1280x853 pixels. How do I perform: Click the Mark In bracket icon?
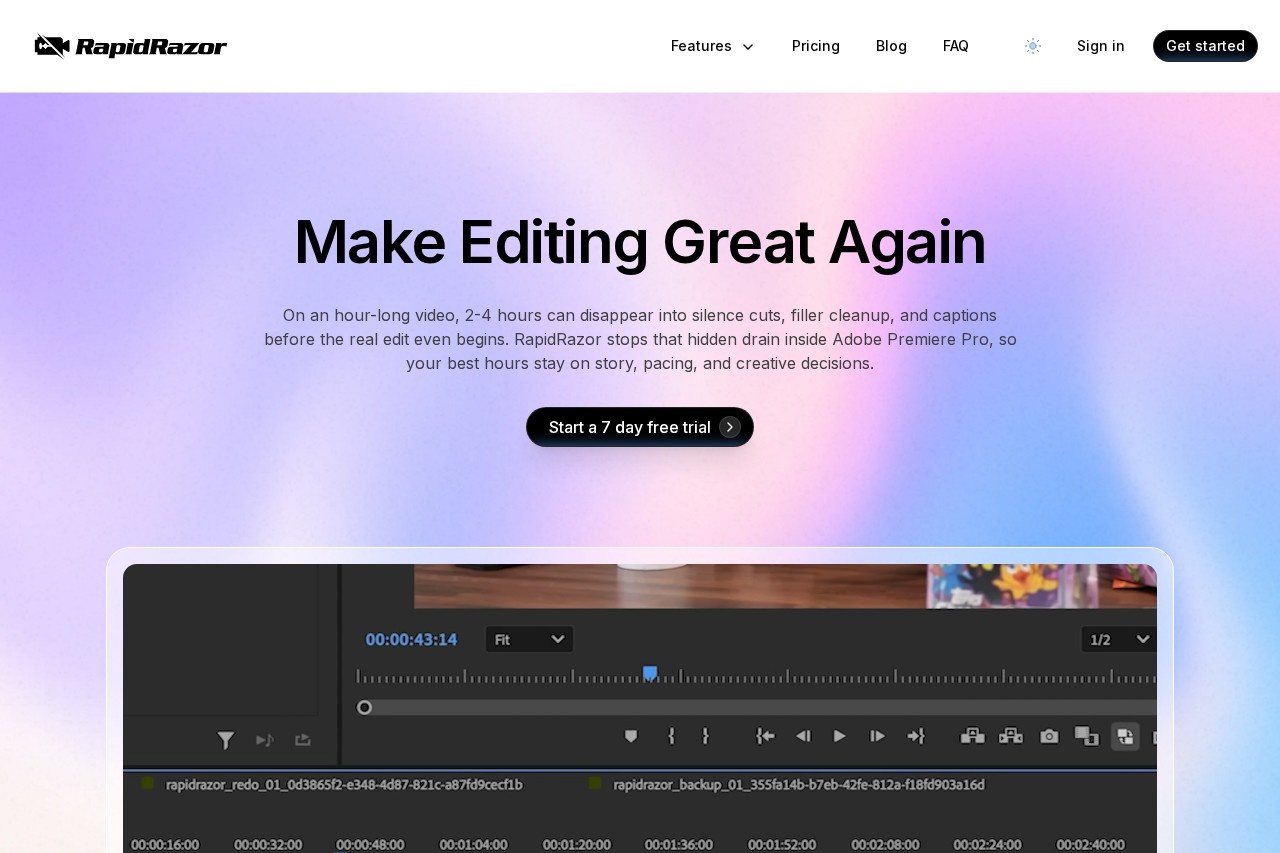click(x=671, y=736)
